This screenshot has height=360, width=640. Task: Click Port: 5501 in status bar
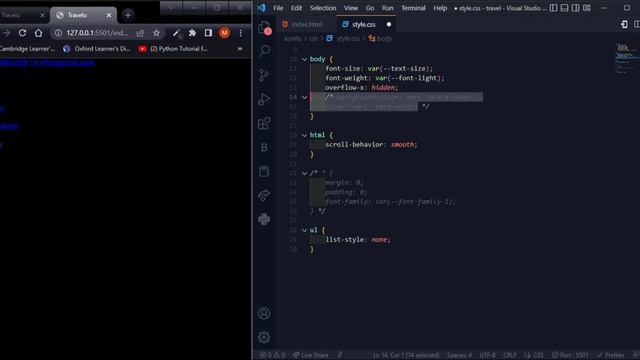570,355
